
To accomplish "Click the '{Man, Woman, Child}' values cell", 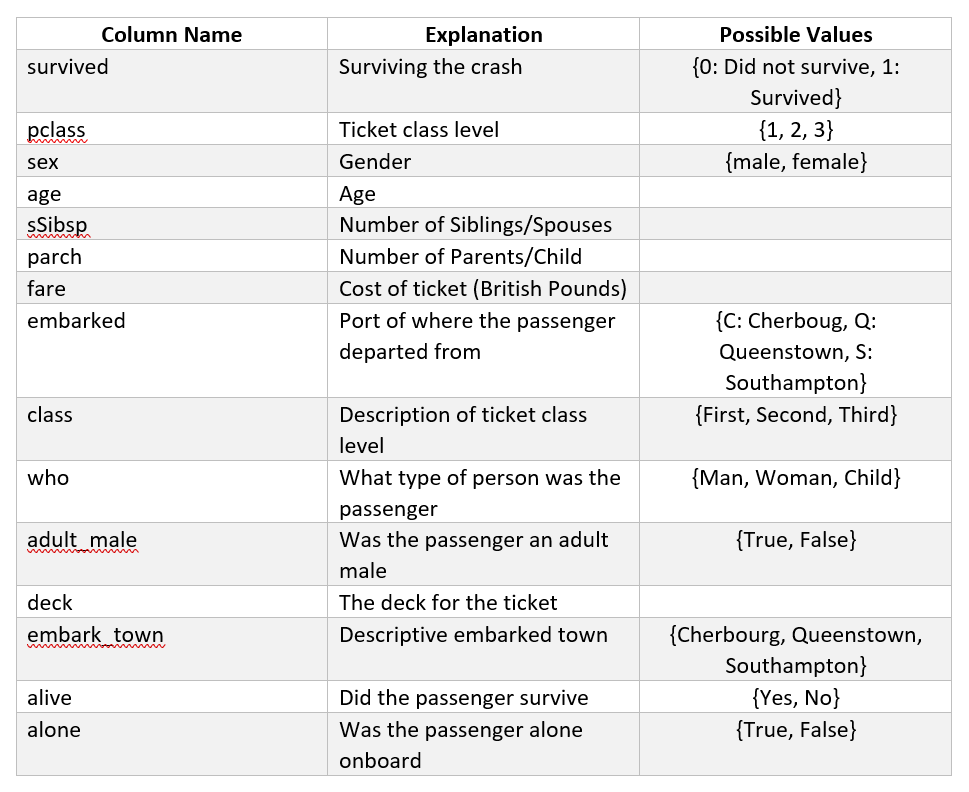I will pyautogui.click(x=795, y=478).
